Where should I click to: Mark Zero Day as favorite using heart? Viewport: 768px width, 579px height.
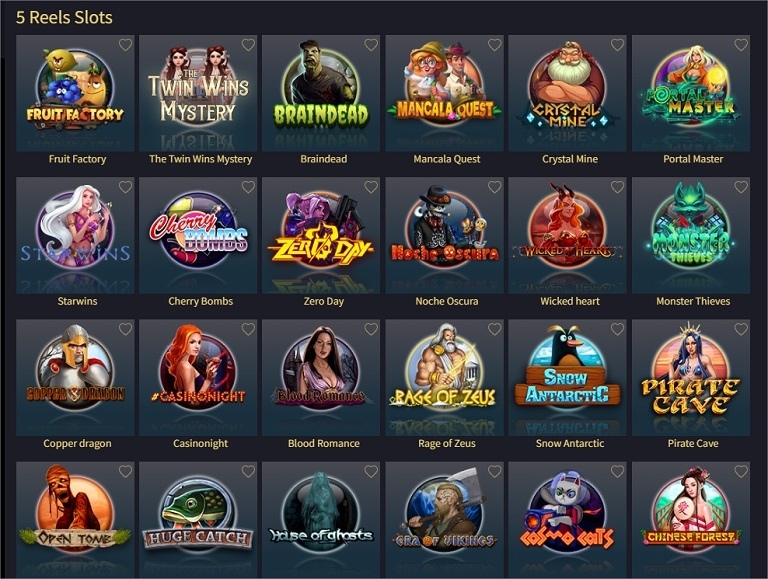(x=371, y=187)
